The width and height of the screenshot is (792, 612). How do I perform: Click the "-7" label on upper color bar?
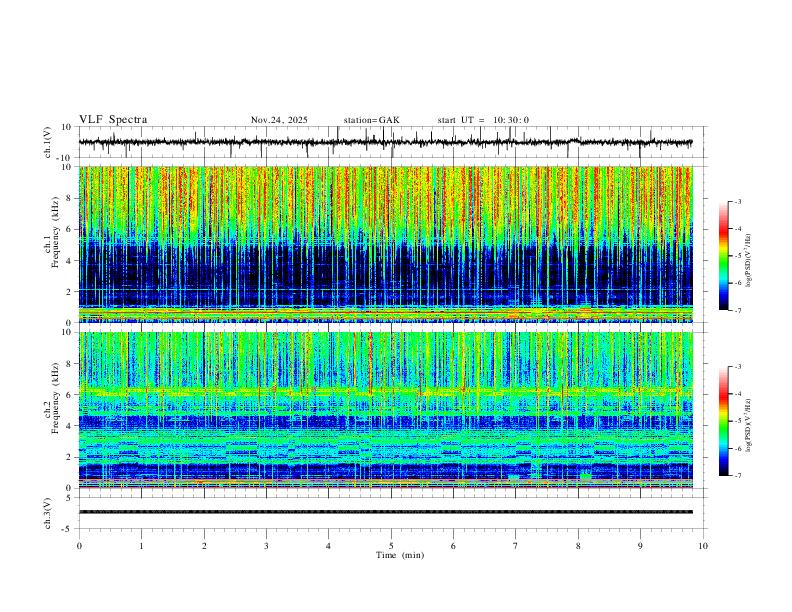point(737,310)
